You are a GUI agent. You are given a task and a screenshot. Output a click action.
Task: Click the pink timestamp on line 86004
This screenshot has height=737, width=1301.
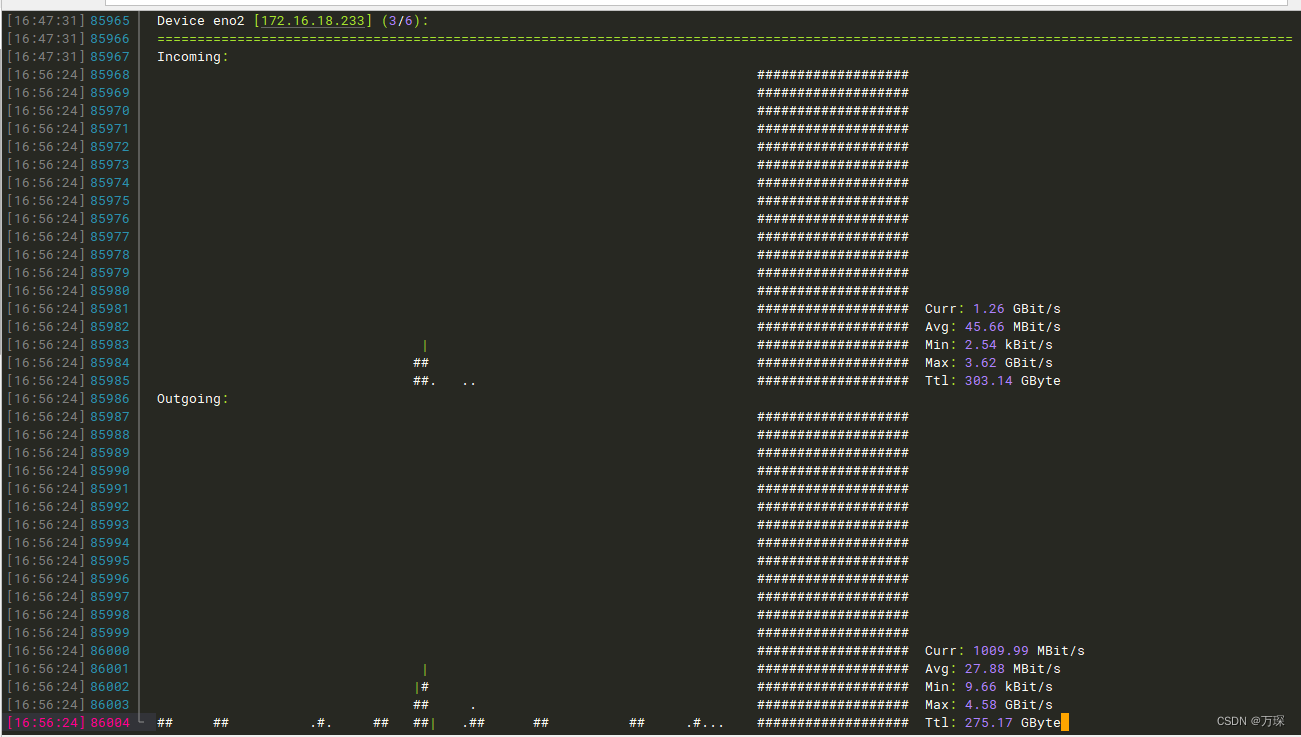tap(46, 723)
